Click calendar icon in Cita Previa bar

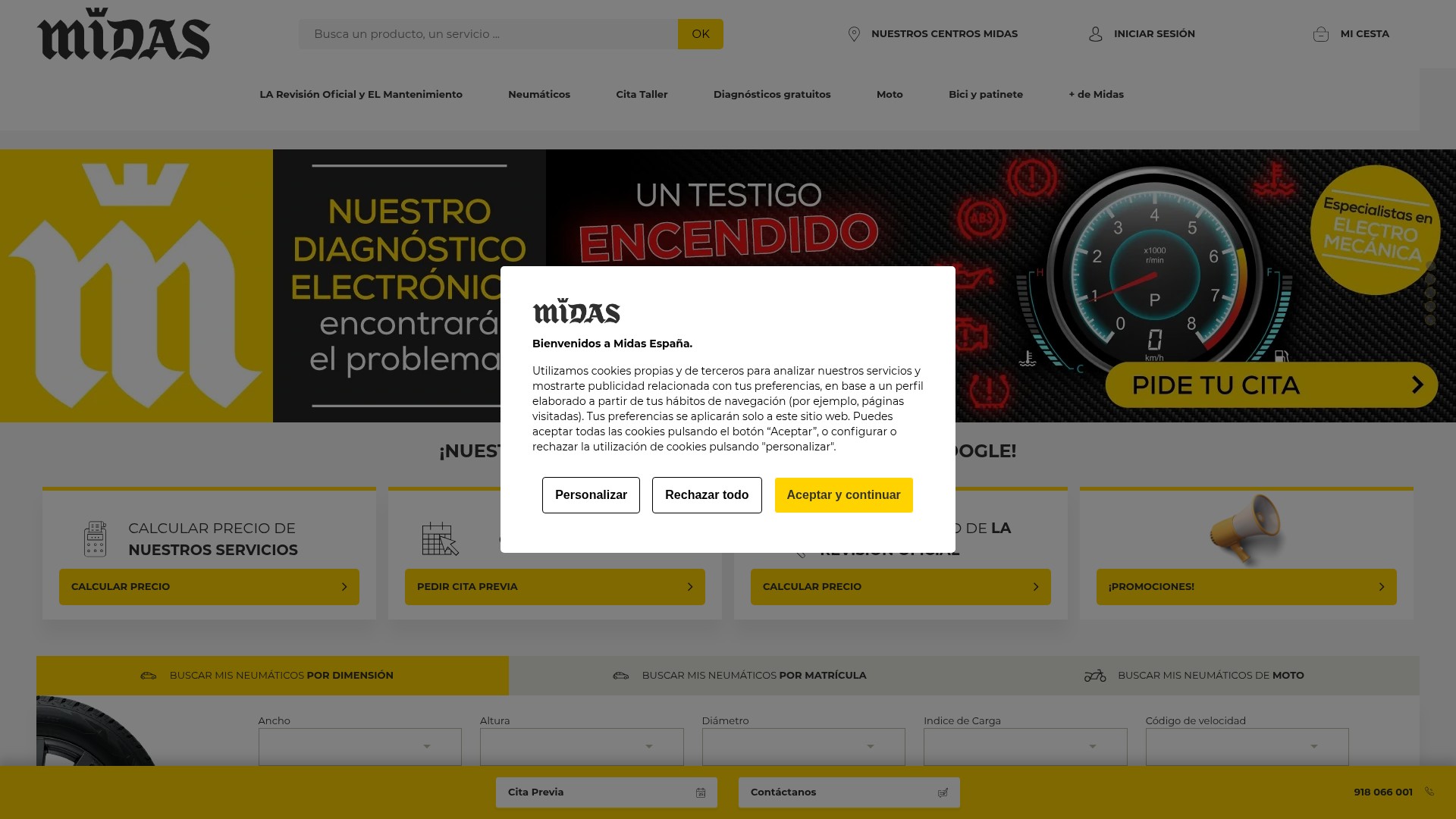click(701, 792)
